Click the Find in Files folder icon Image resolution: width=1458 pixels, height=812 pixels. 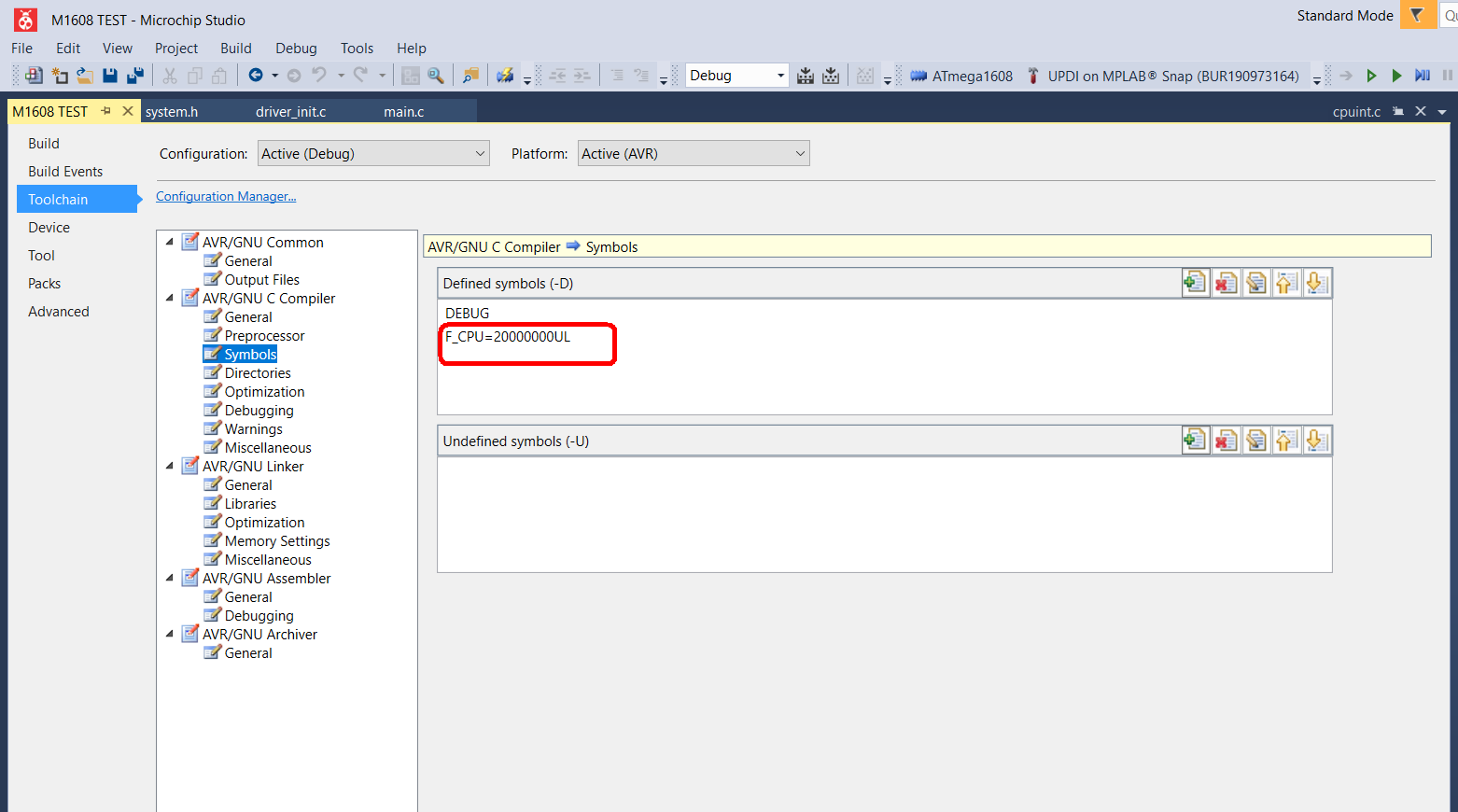(471, 76)
